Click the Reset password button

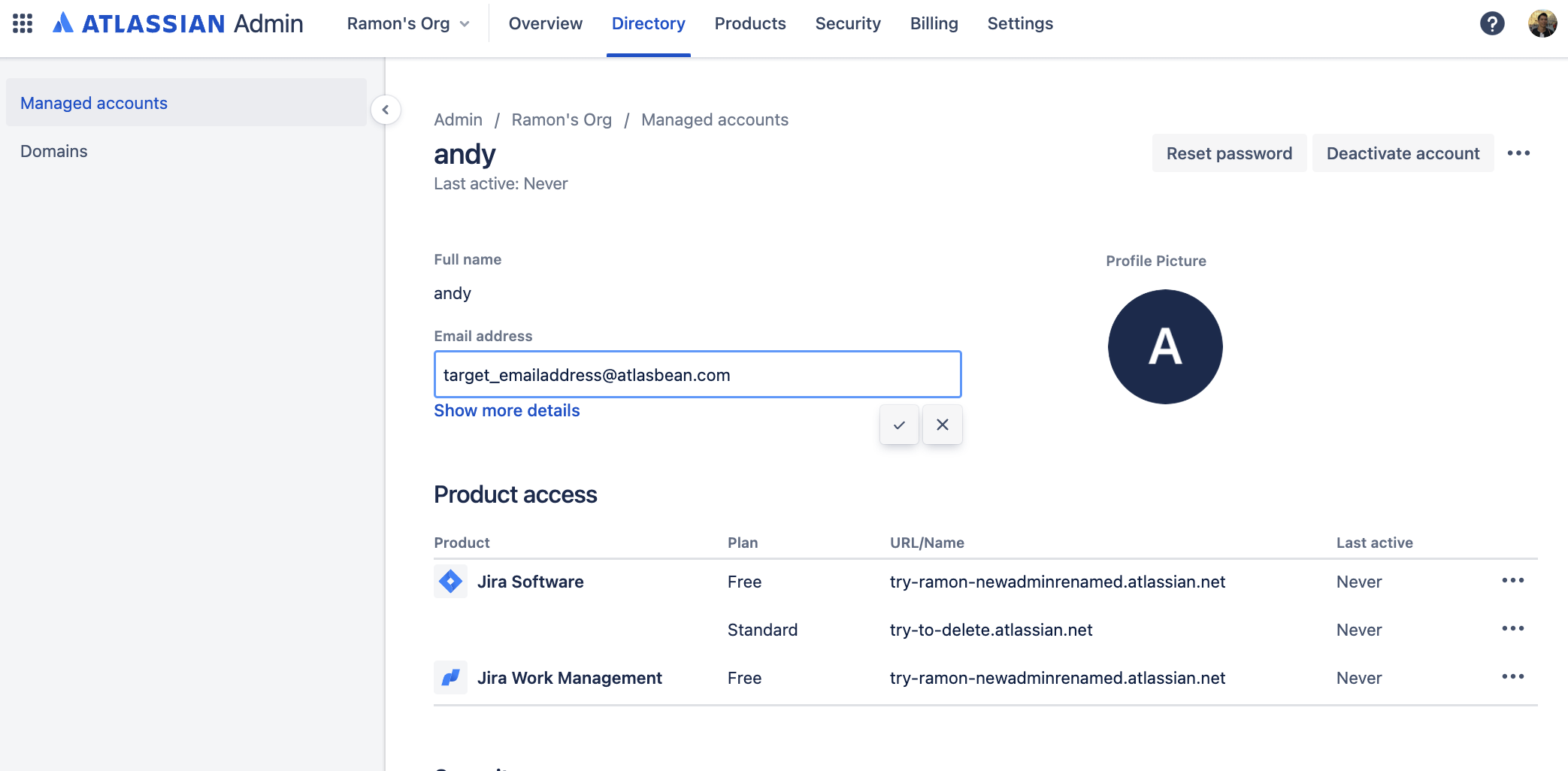coord(1230,153)
